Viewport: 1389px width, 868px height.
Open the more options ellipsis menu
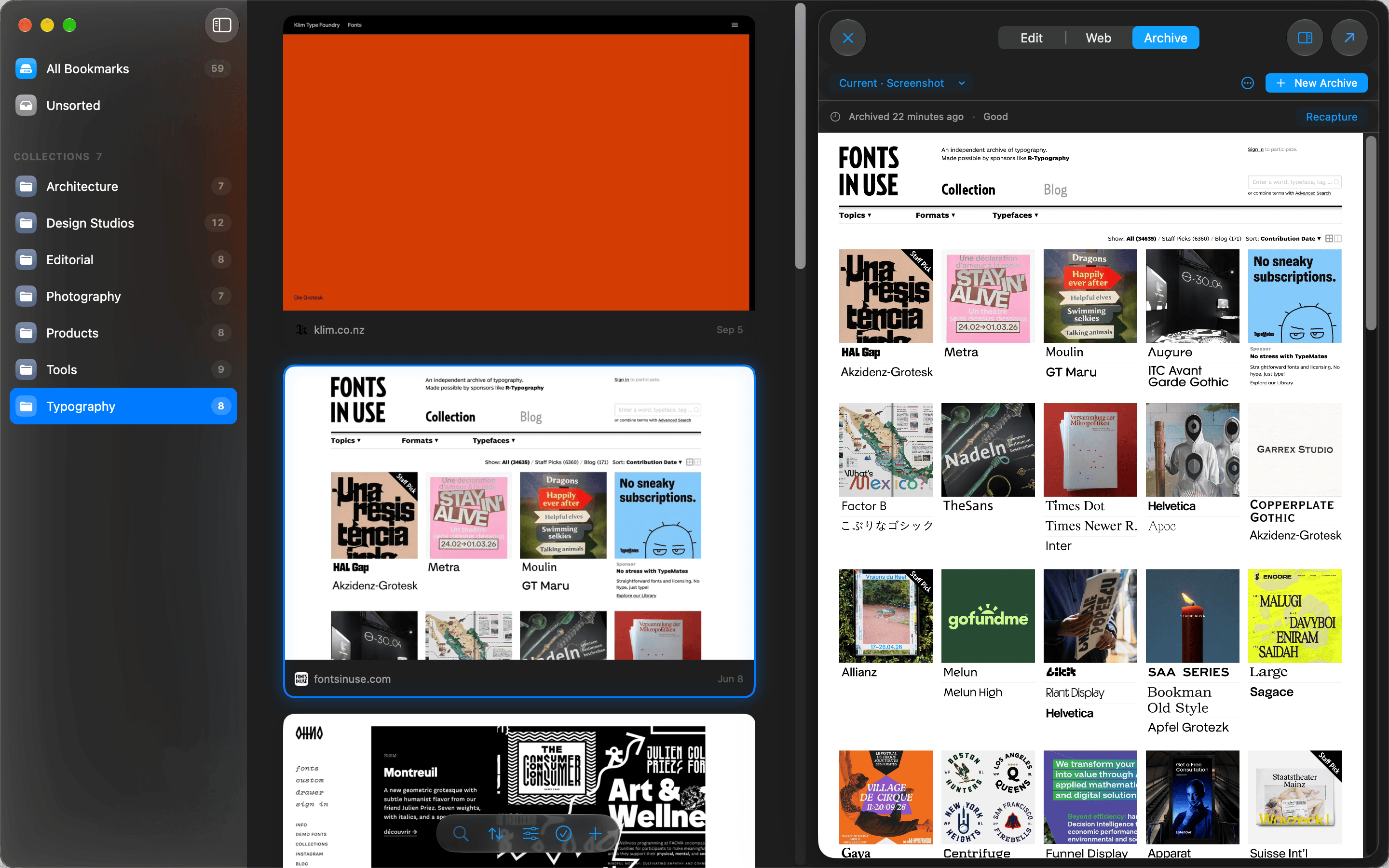click(x=1247, y=83)
